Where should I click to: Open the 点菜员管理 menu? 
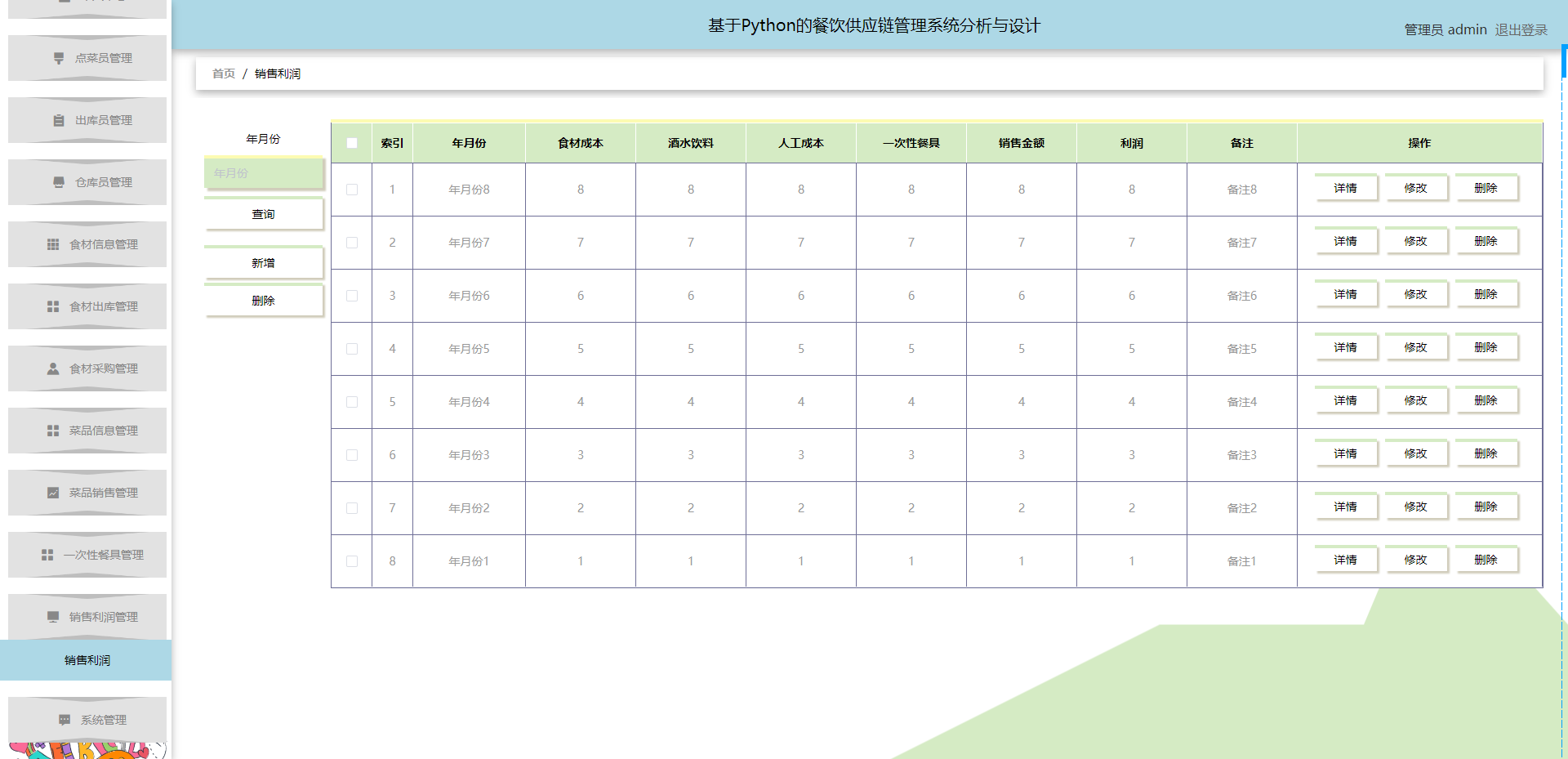pos(87,58)
